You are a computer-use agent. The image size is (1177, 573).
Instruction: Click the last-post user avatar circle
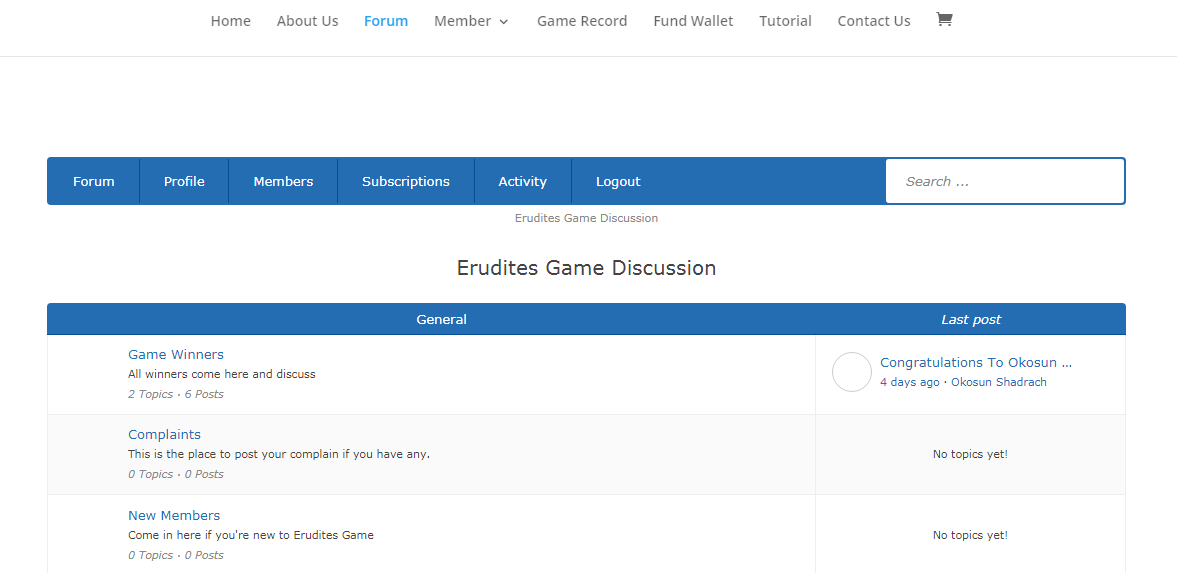852,372
